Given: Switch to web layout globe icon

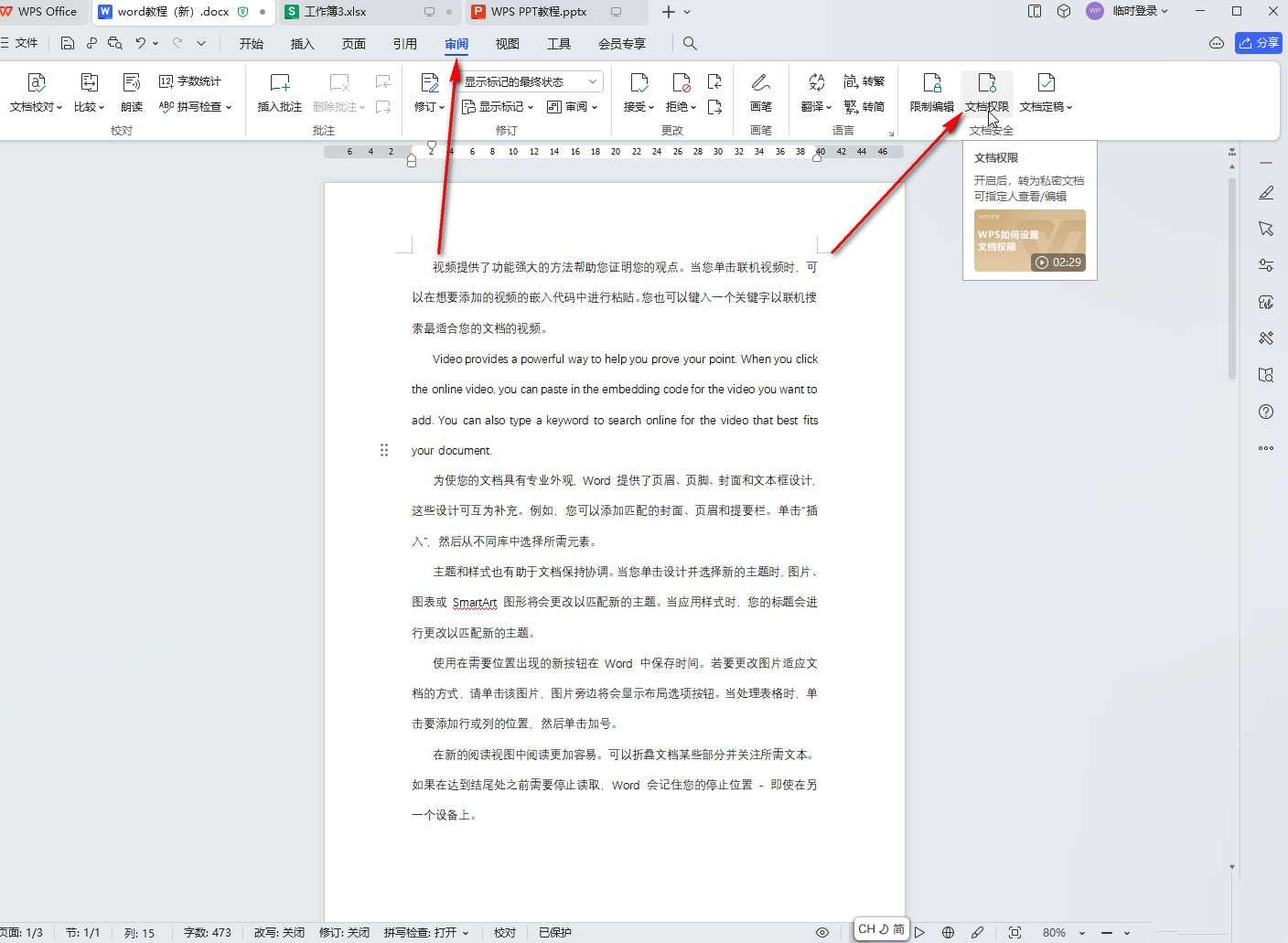Looking at the screenshot, I should coord(949,932).
